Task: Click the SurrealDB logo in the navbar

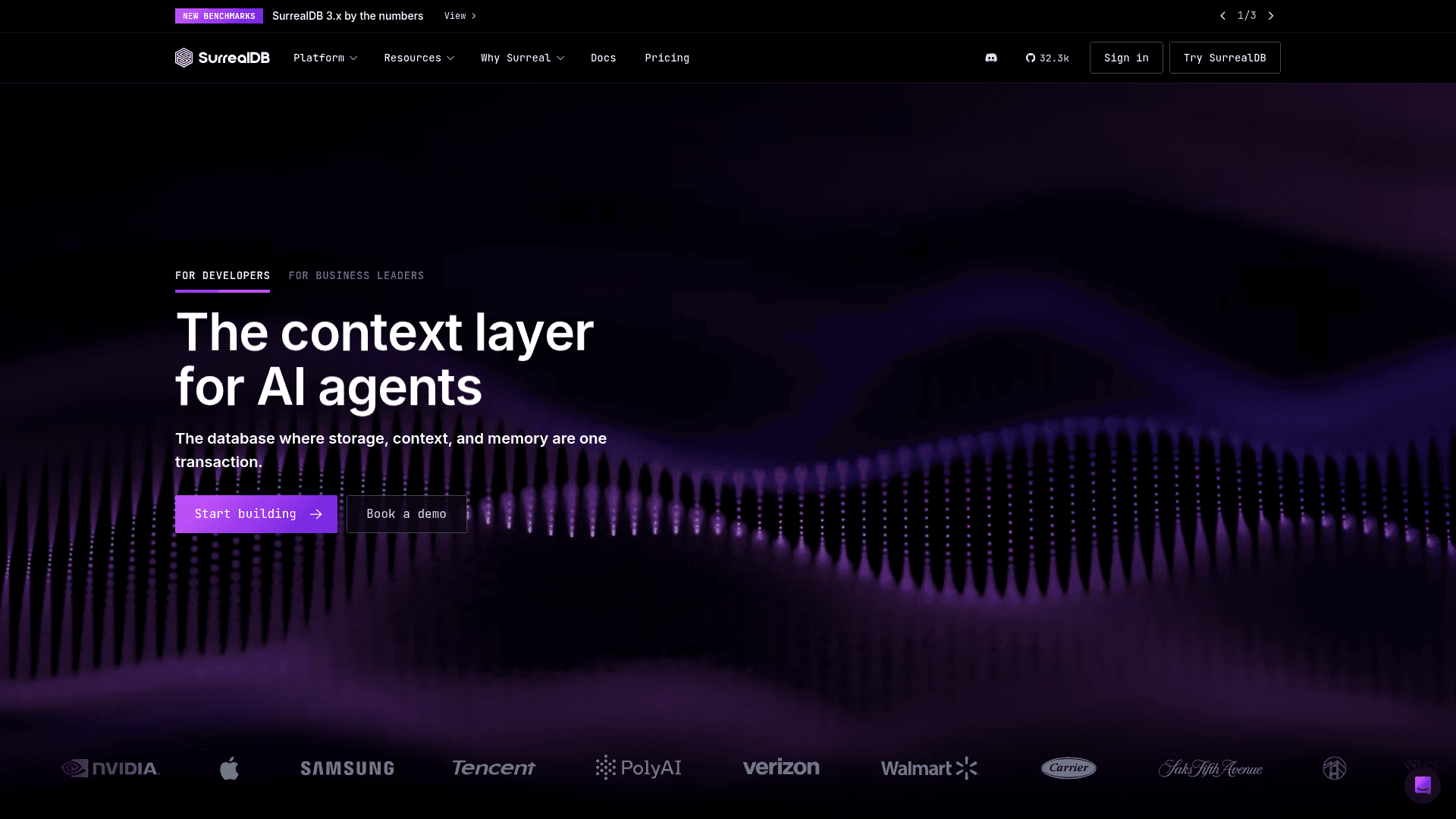Action: tap(222, 58)
